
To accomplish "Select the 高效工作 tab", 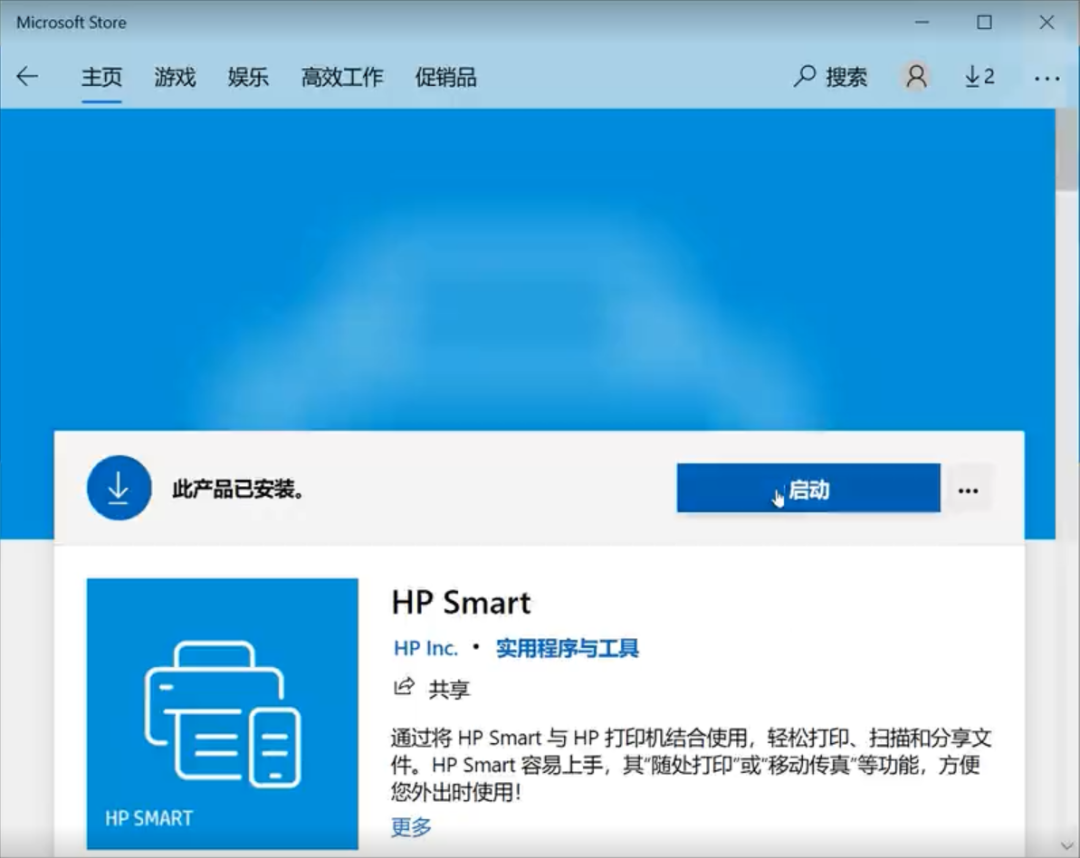I will 342,77.
